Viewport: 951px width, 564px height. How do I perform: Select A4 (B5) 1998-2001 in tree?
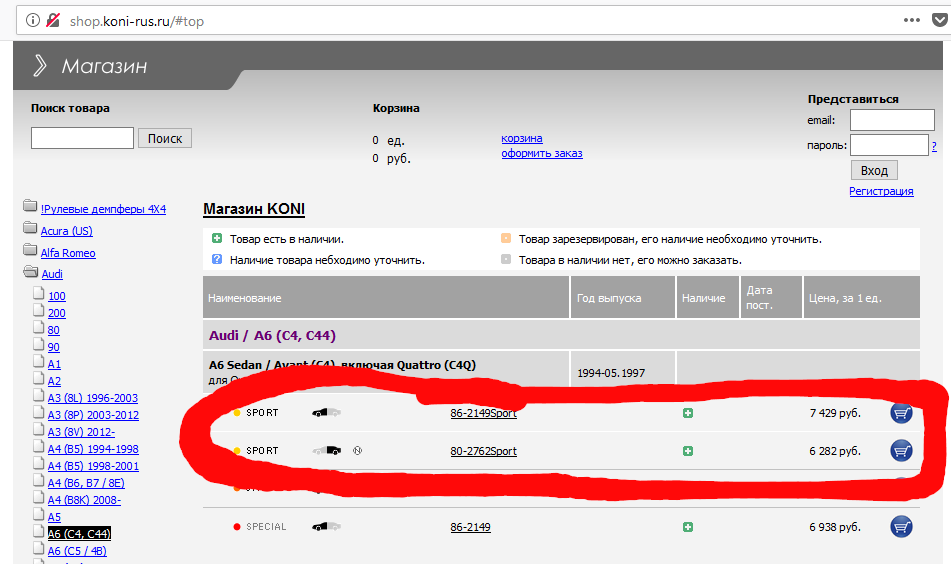93,466
